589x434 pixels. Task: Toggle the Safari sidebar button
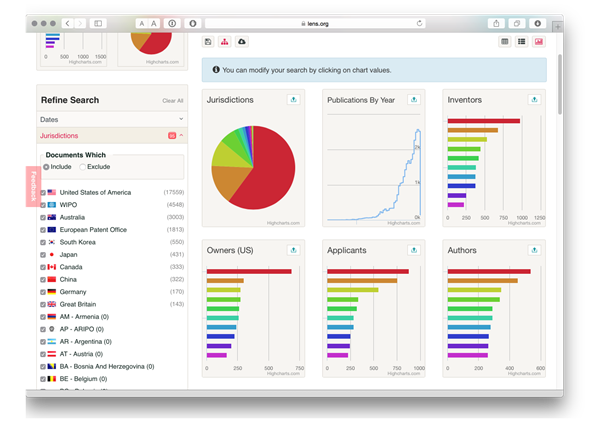(x=98, y=23)
